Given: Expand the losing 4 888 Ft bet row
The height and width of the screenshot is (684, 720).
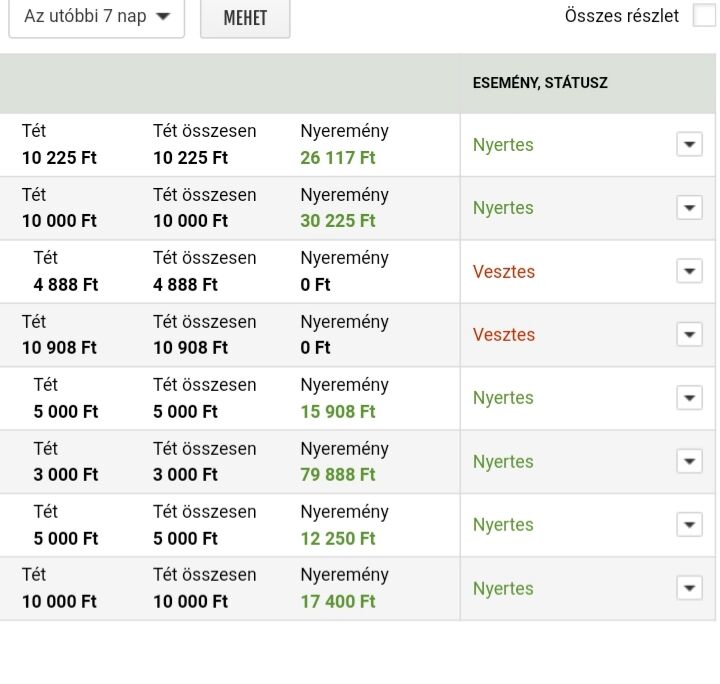Looking at the screenshot, I should pos(689,271).
